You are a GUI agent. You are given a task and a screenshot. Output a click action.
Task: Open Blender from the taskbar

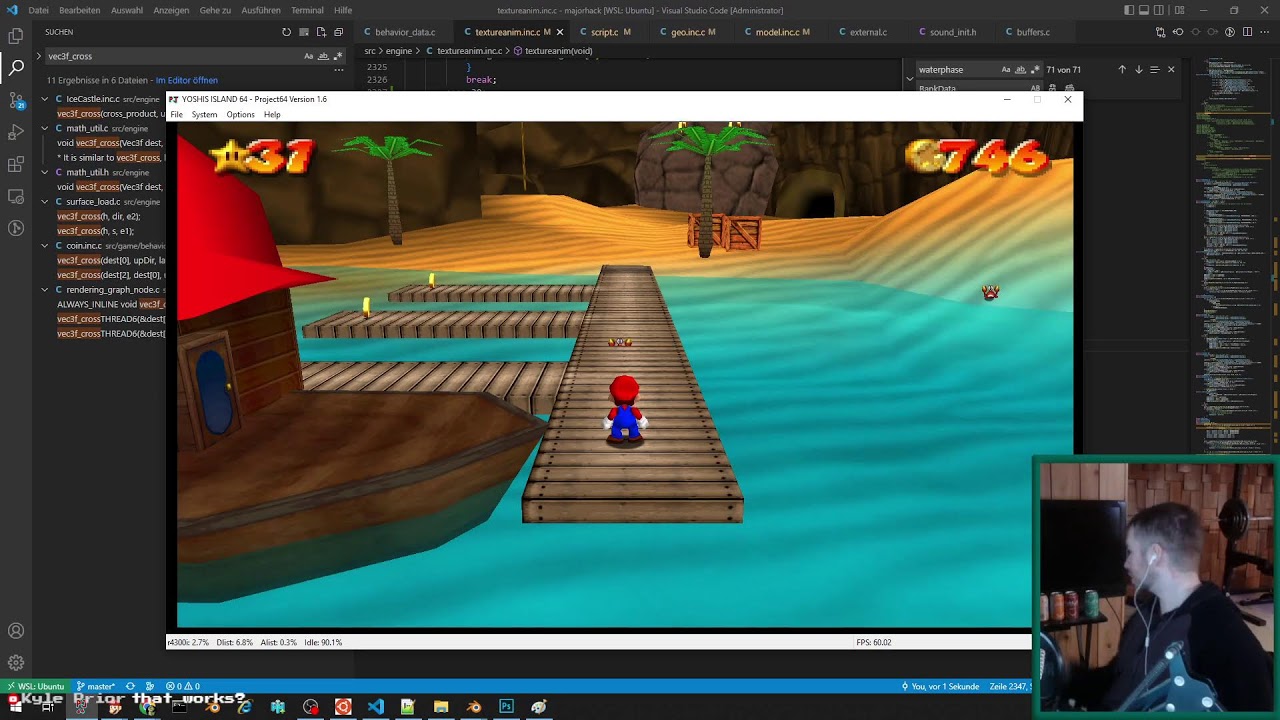point(473,707)
